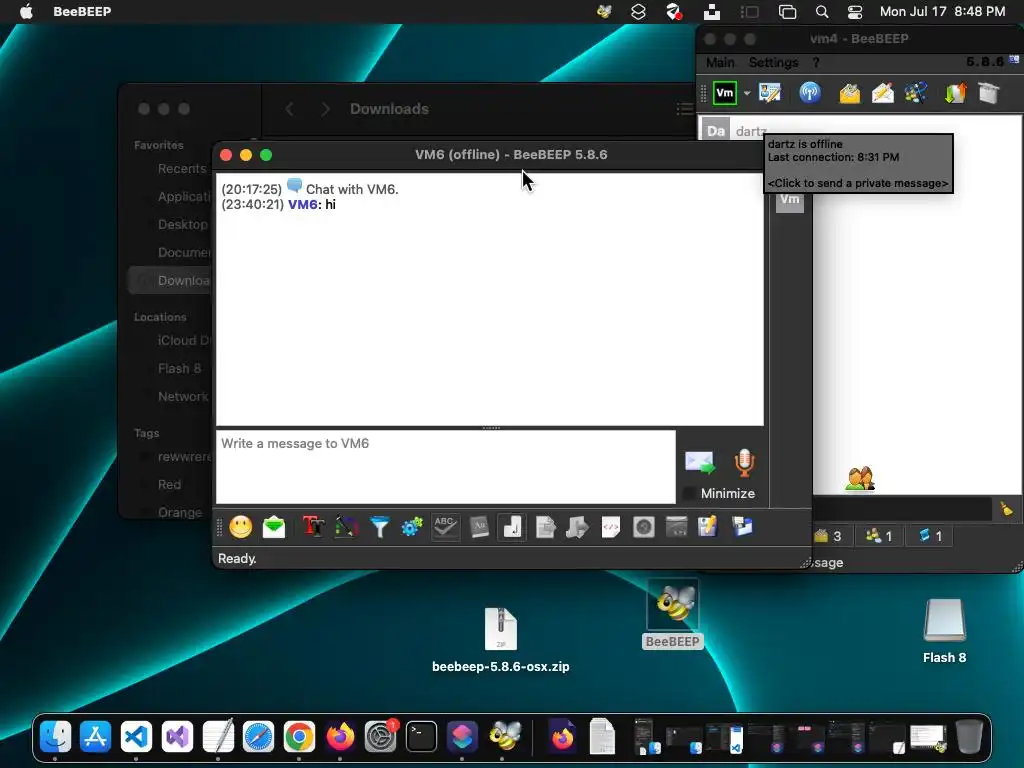Click the BeeBEEP bee in the Dock
This screenshot has height=768, width=1024.
504,737
